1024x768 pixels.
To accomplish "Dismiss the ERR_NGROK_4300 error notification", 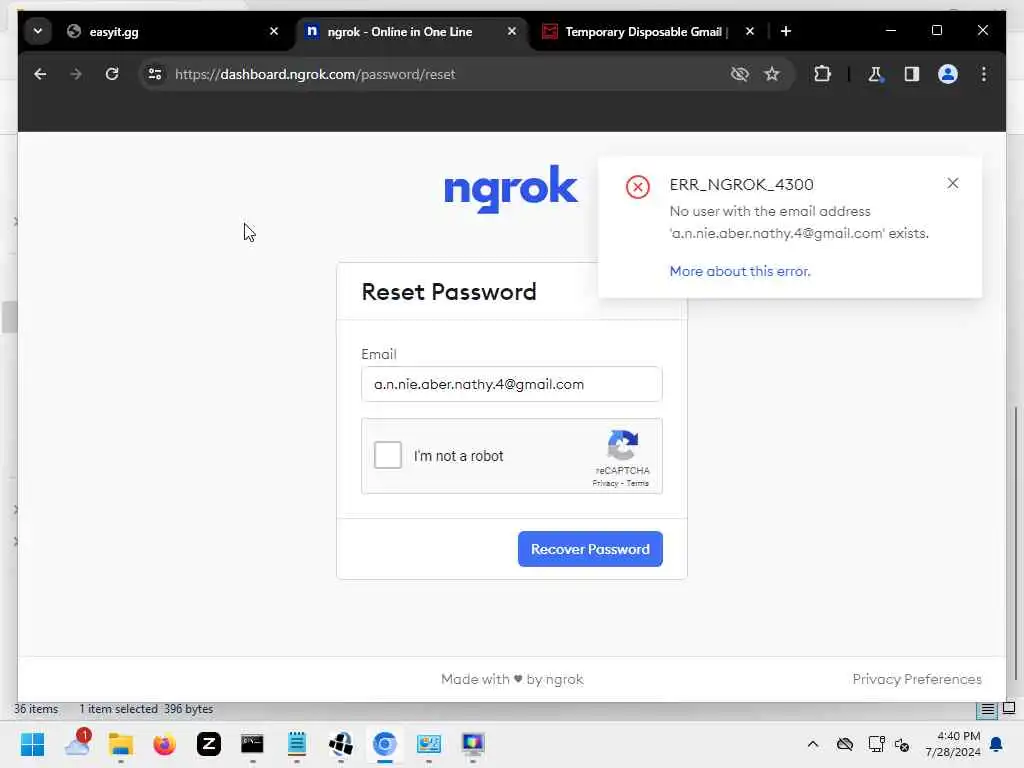I will coord(953,184).
